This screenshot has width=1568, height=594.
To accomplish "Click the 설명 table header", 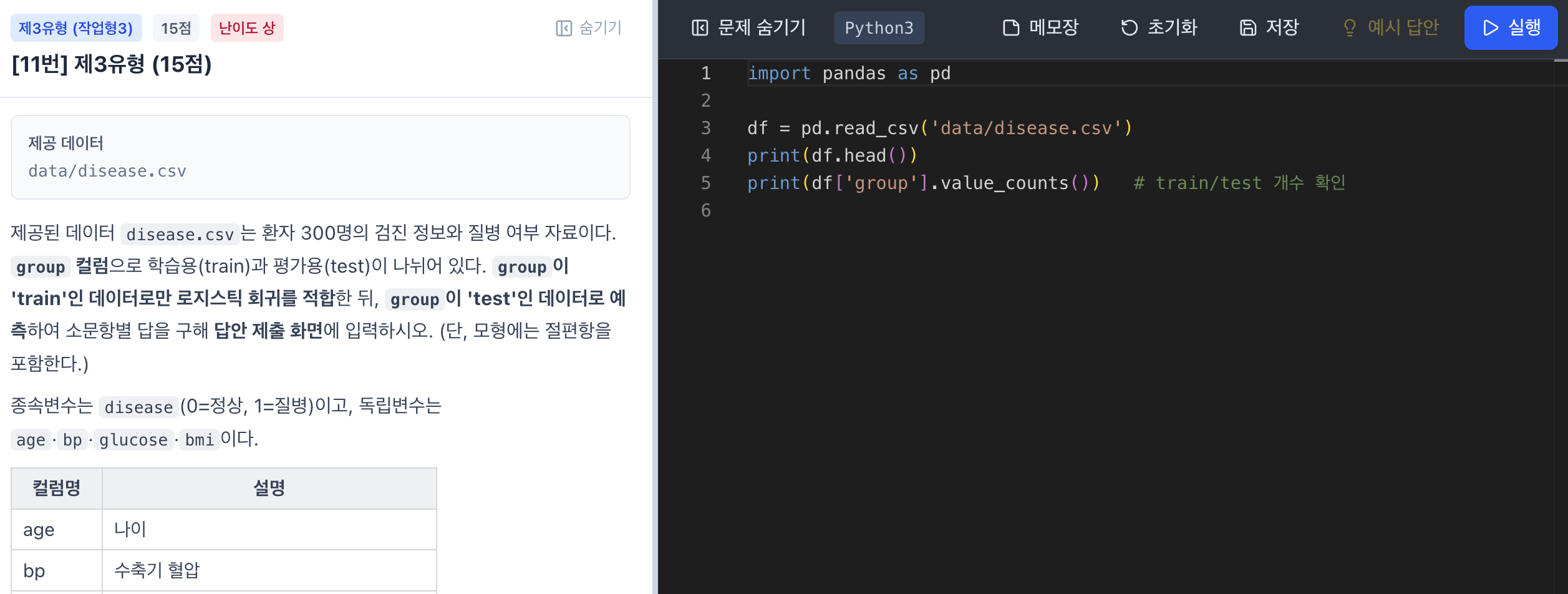I will (x=269, y=488).
